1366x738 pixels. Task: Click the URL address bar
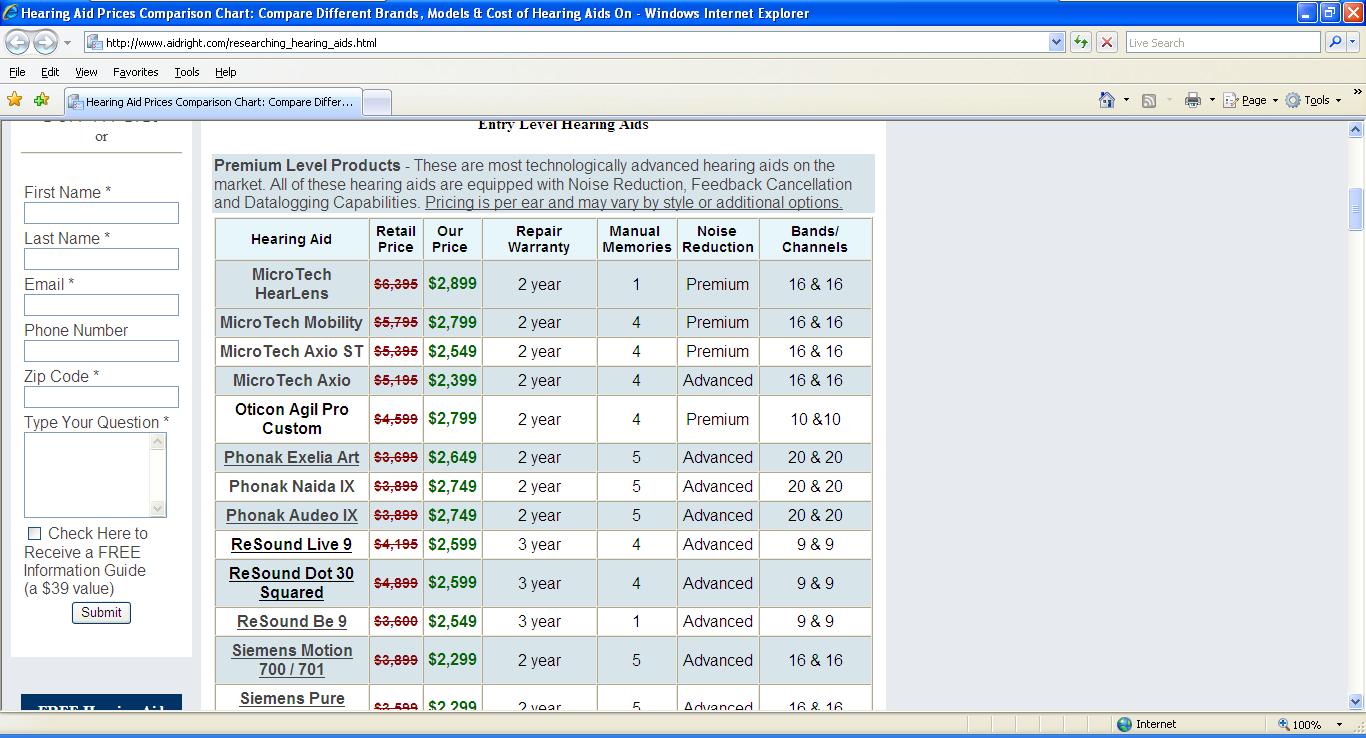tap(567, 42)
